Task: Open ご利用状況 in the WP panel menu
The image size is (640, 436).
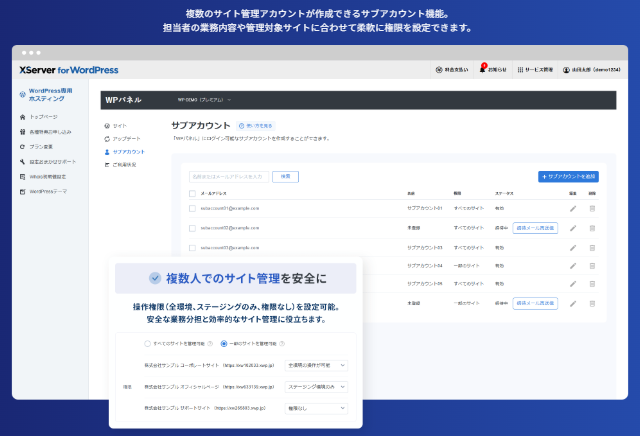Action: click(x=120, y=165)
